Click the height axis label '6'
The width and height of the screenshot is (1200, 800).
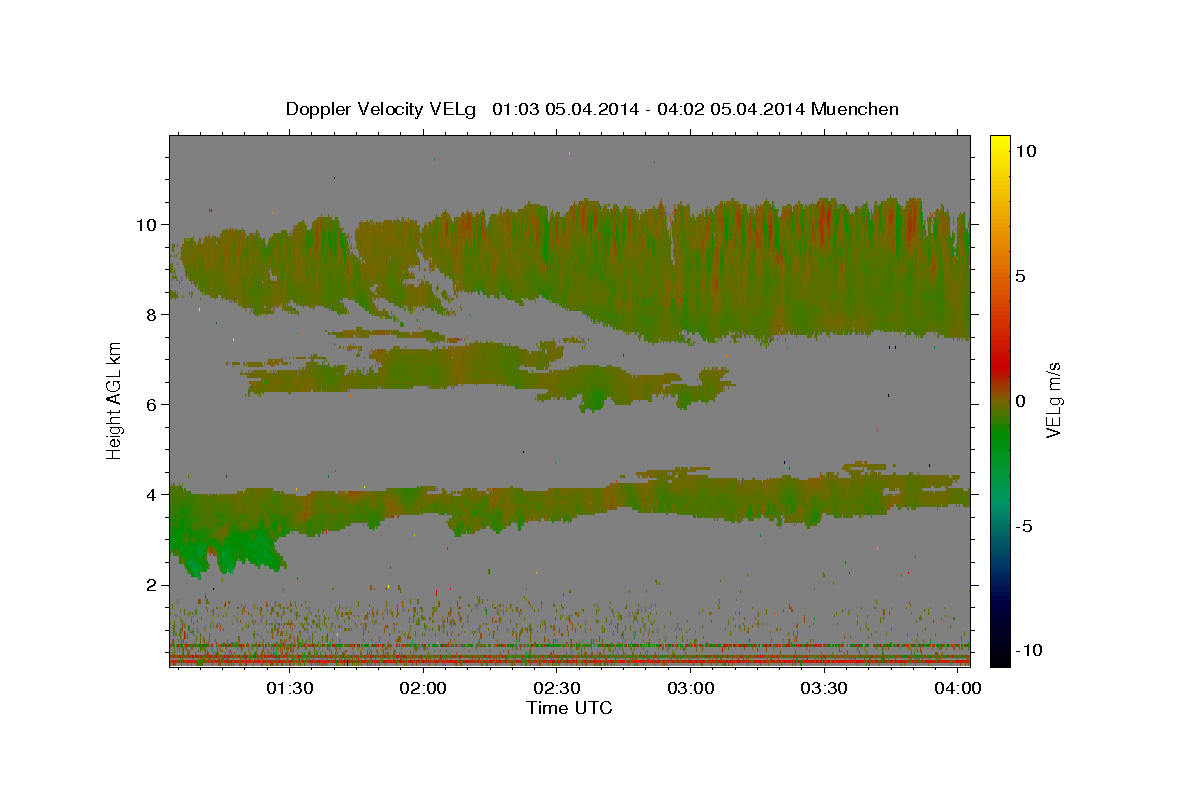click(x=151, y=405)
